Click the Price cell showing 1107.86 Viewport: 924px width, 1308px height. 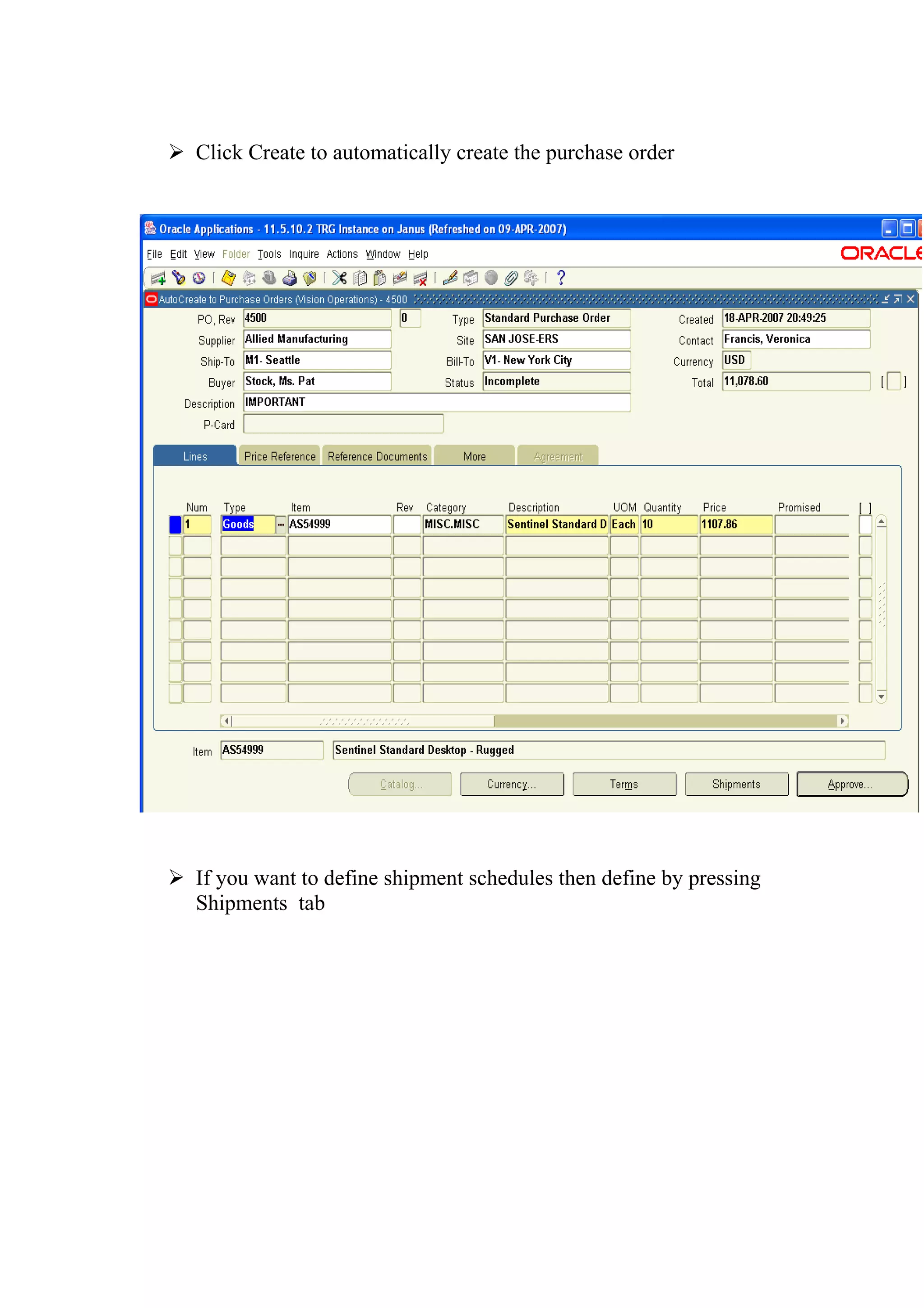click(736, 524)
